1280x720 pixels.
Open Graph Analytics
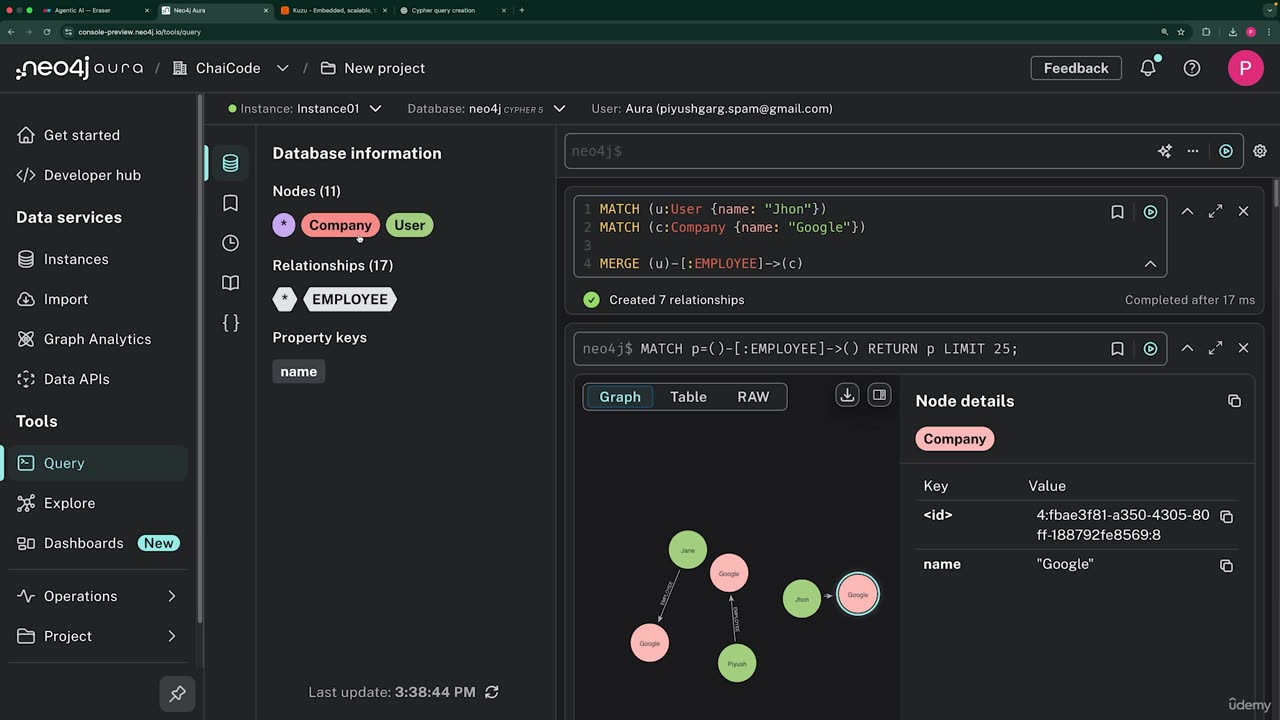pyautogui.click(x=98, y=339)
